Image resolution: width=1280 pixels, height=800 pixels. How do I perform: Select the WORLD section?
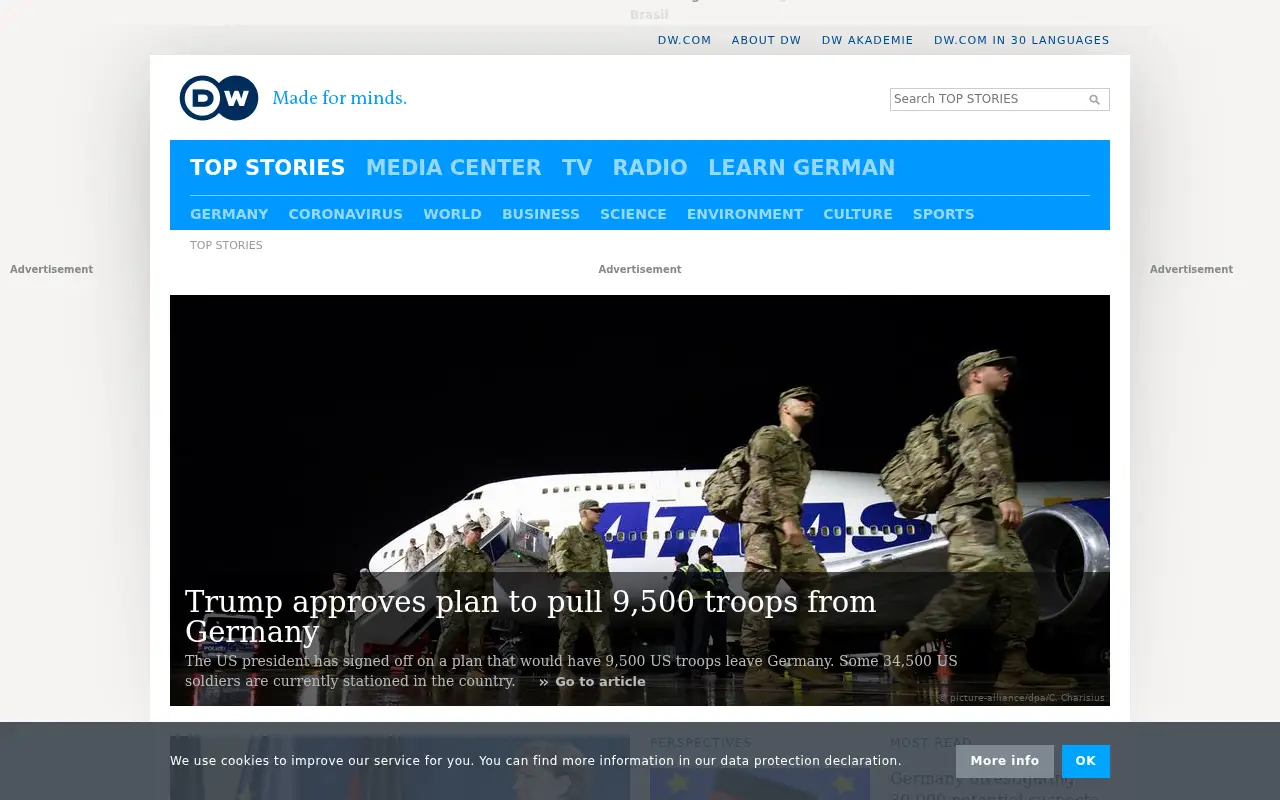(x=452, y=214)
